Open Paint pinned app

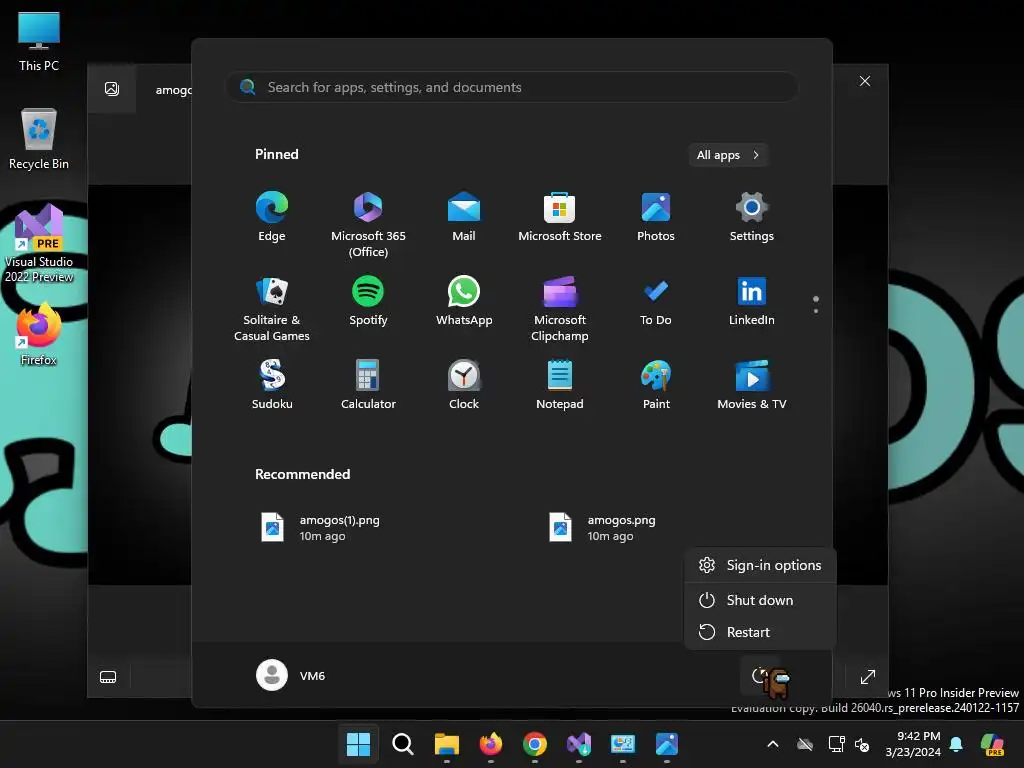656,385
